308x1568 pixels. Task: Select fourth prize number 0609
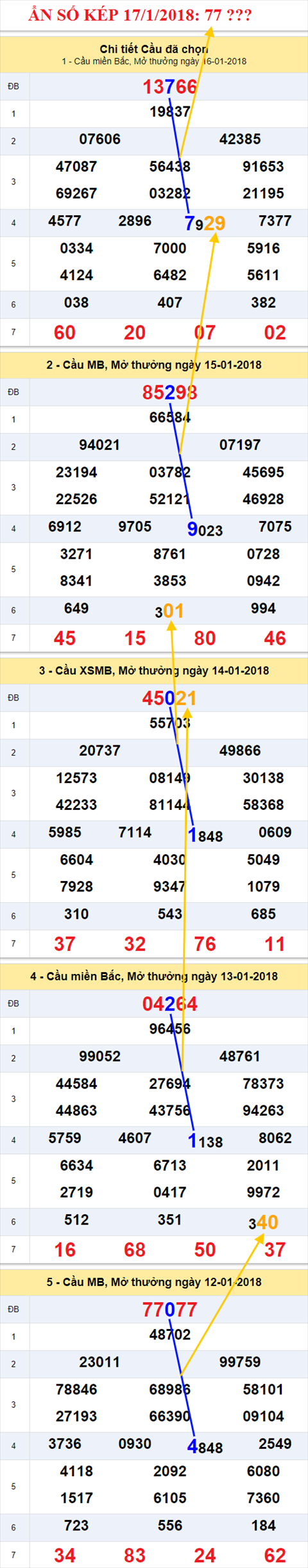275,832
